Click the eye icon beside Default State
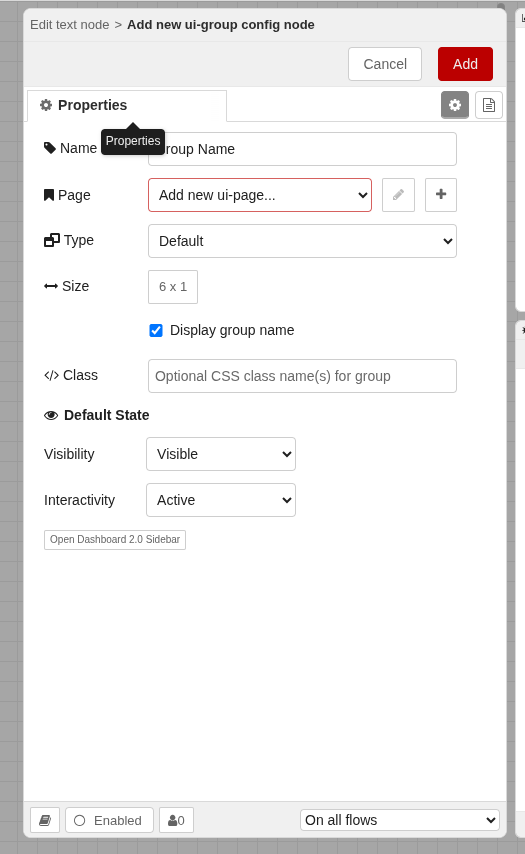The width and height of the screenshot is (525, 854). click(x=51, y=416)
